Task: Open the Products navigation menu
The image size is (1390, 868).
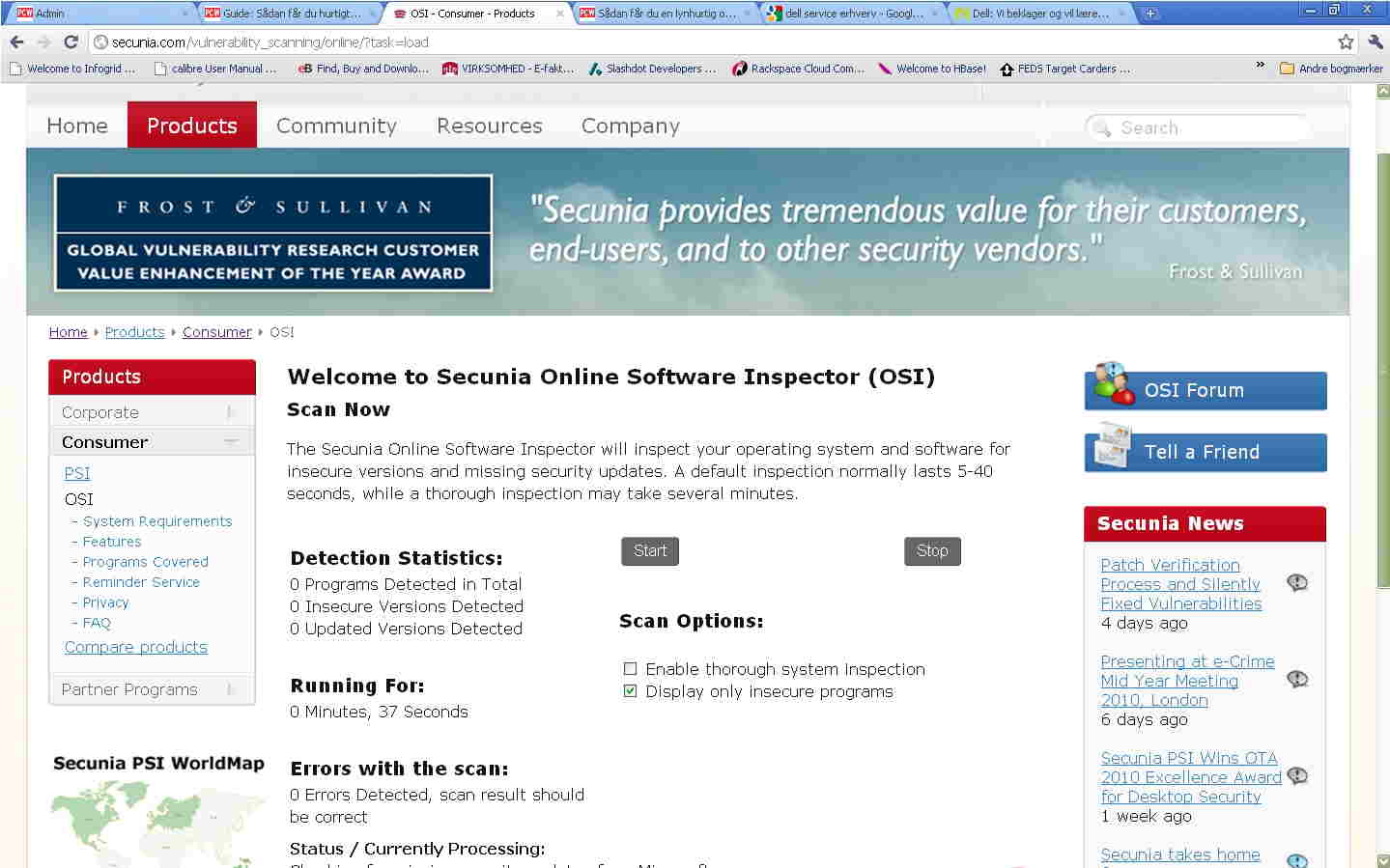Action: pyautogui.click(x=192, y=126)
